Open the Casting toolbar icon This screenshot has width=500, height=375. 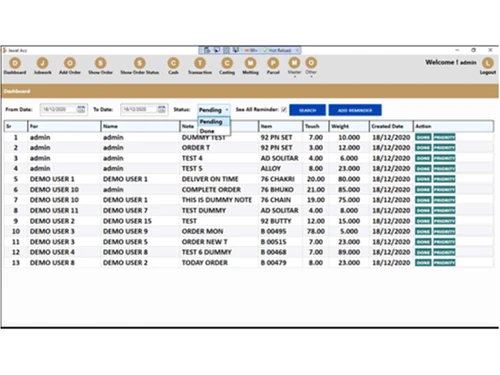[227, 63]
